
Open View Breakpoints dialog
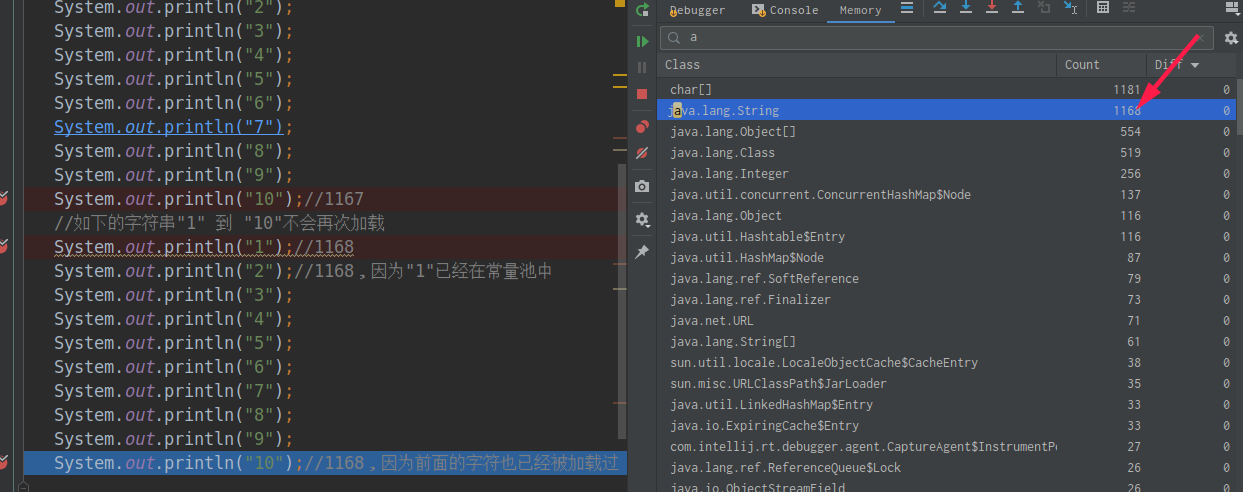pos(642,126)
